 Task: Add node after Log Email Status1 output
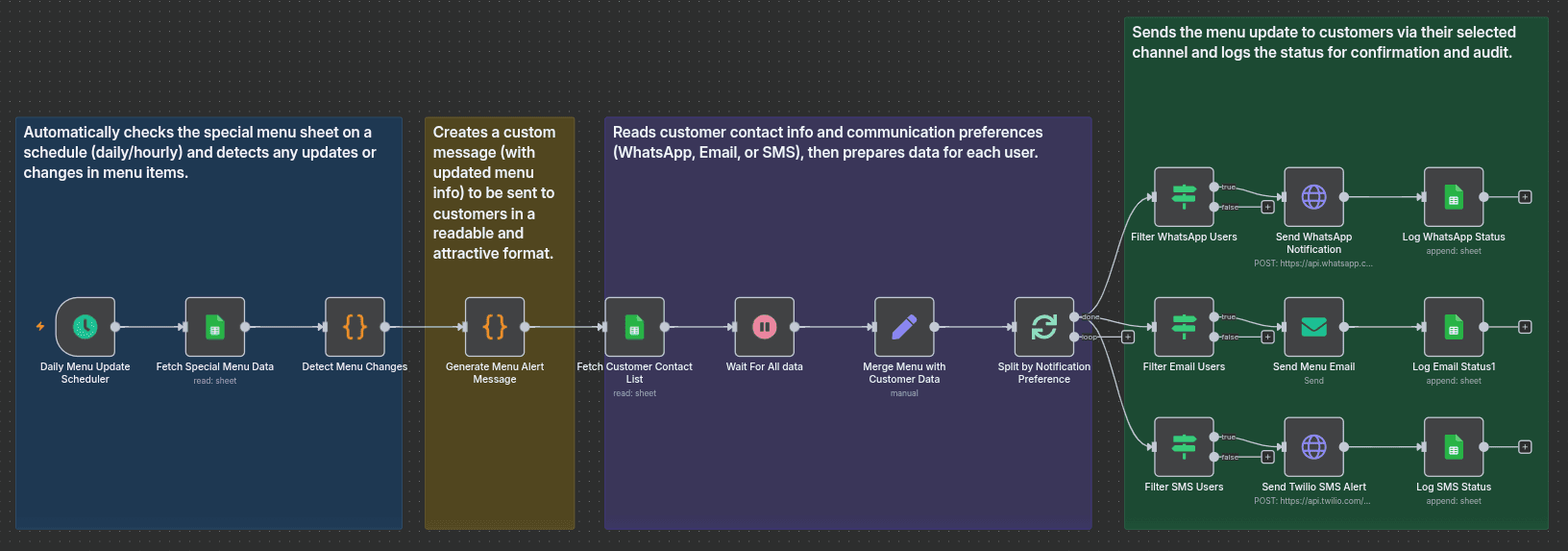pyautogui.click(x=1525, y=327)
